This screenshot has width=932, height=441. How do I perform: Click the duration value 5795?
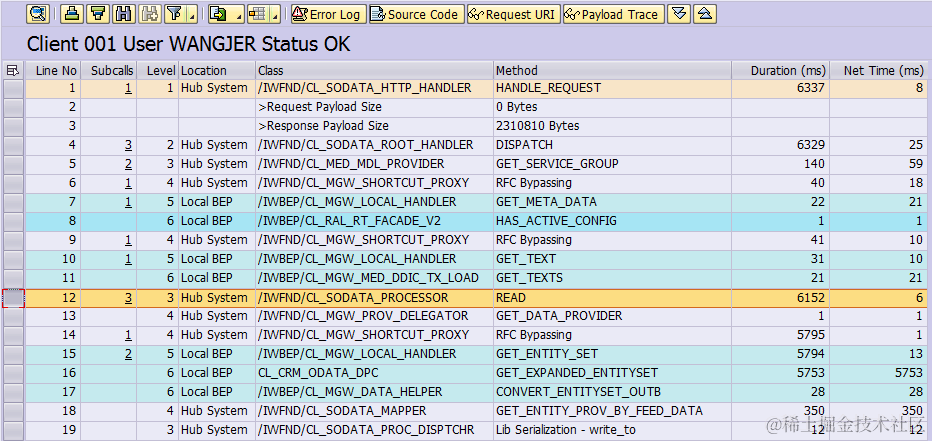click(x=811, y=335)
